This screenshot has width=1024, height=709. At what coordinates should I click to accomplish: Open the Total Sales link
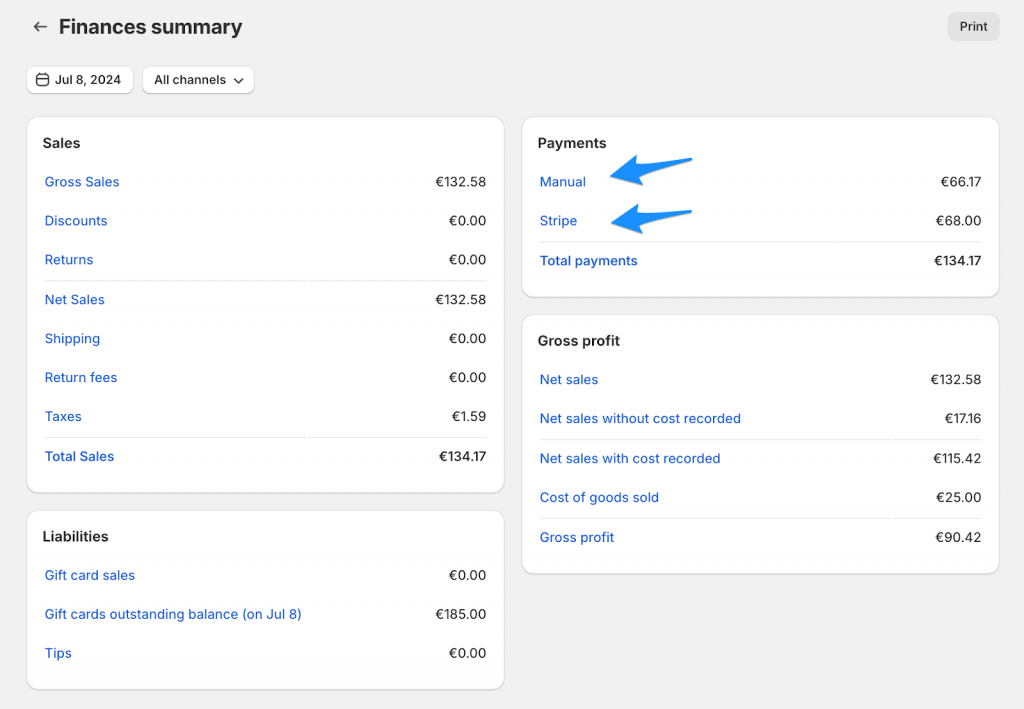tap(80, 457)
